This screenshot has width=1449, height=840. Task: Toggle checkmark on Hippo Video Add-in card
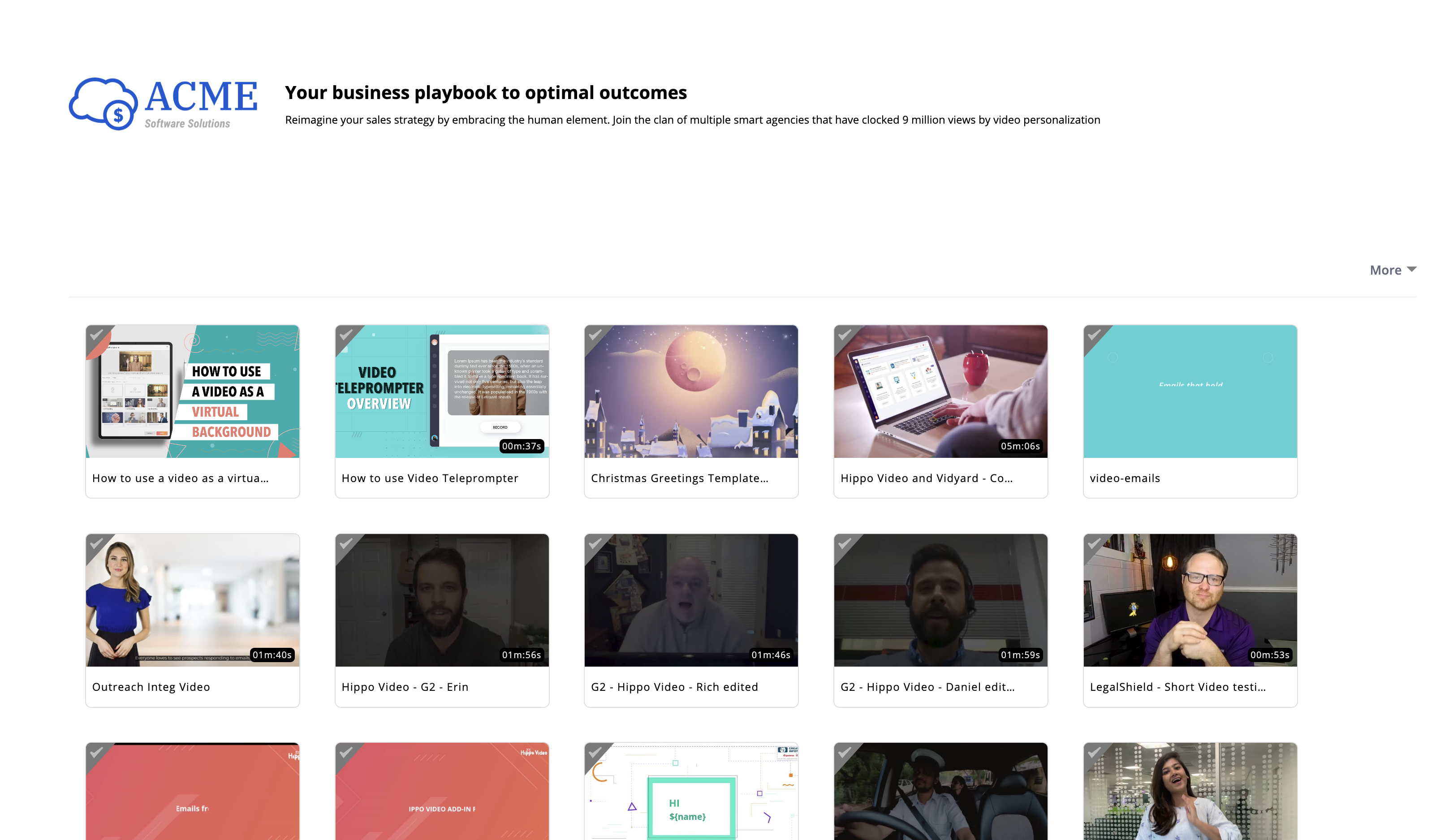click(345, 752)
